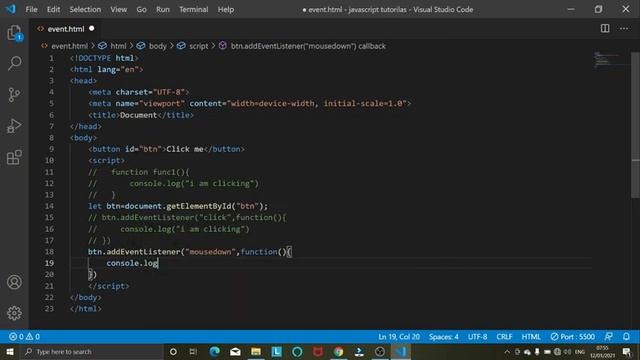Open Task View in taskbar
The image size is (640, 360).
[x=193, y=351]
